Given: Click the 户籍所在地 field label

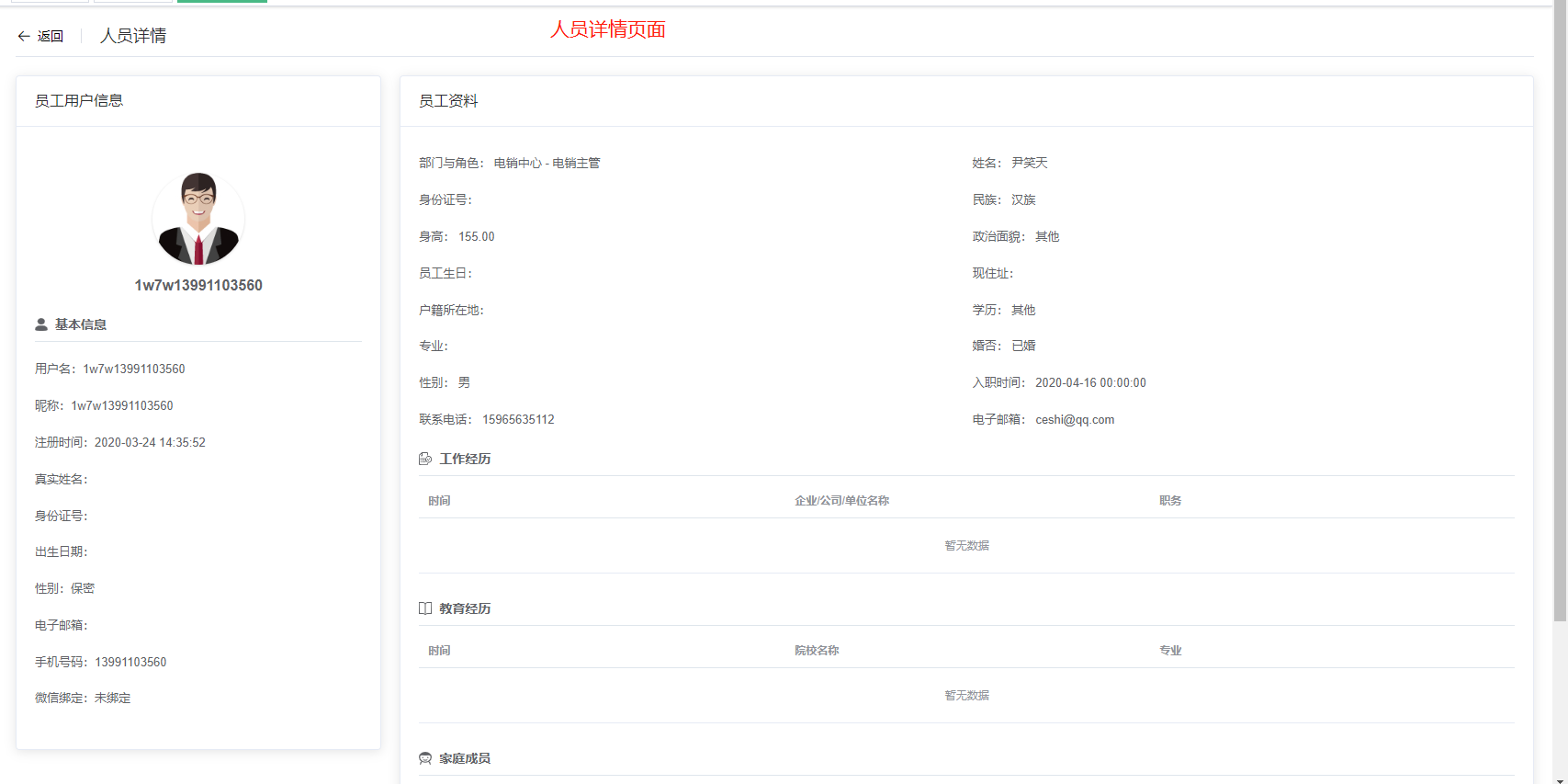Looking at the screenshot, I should coord(451,310).
